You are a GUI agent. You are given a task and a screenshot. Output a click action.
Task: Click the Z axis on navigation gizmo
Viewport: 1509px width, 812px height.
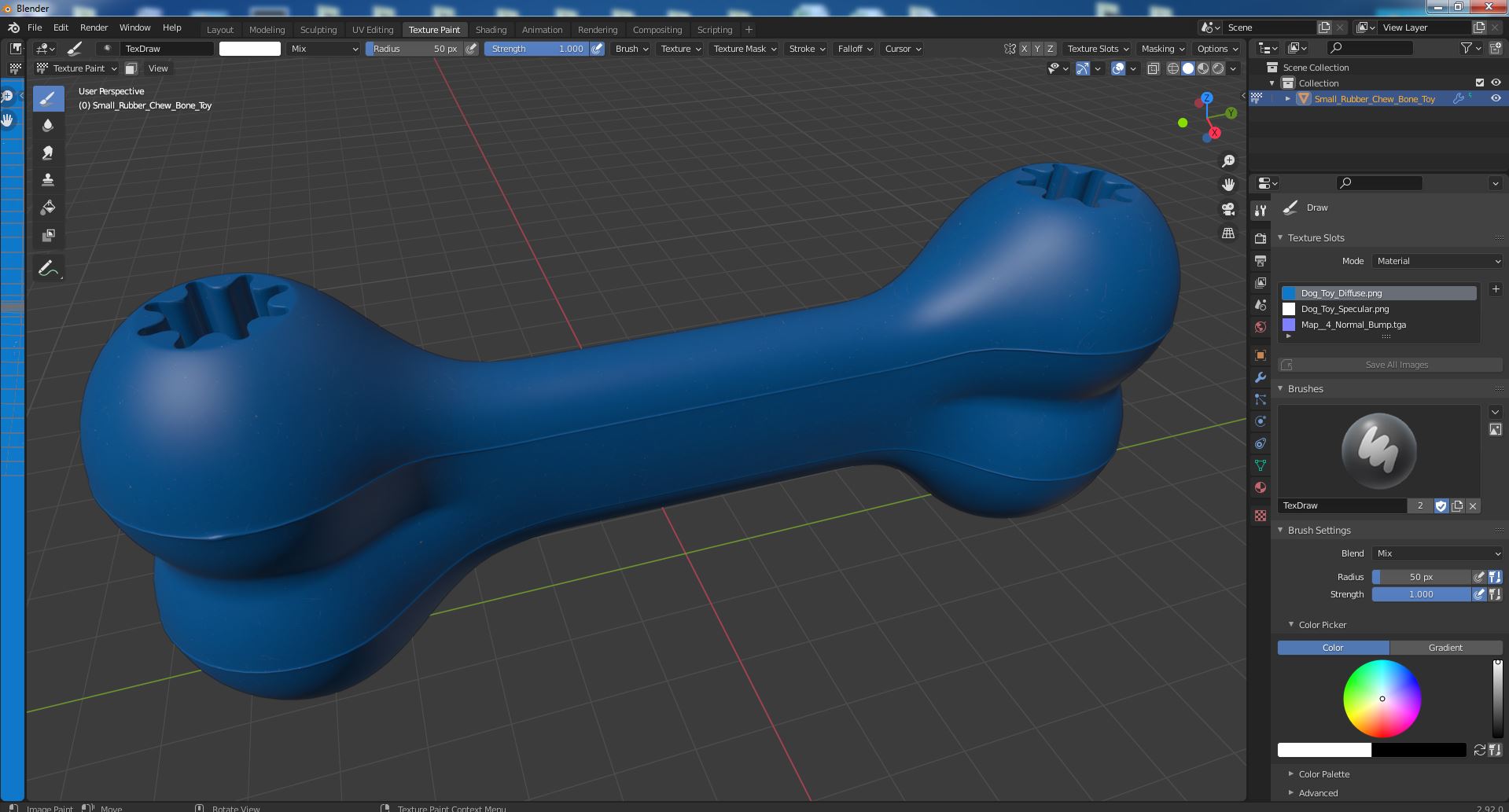[1206, 98]
